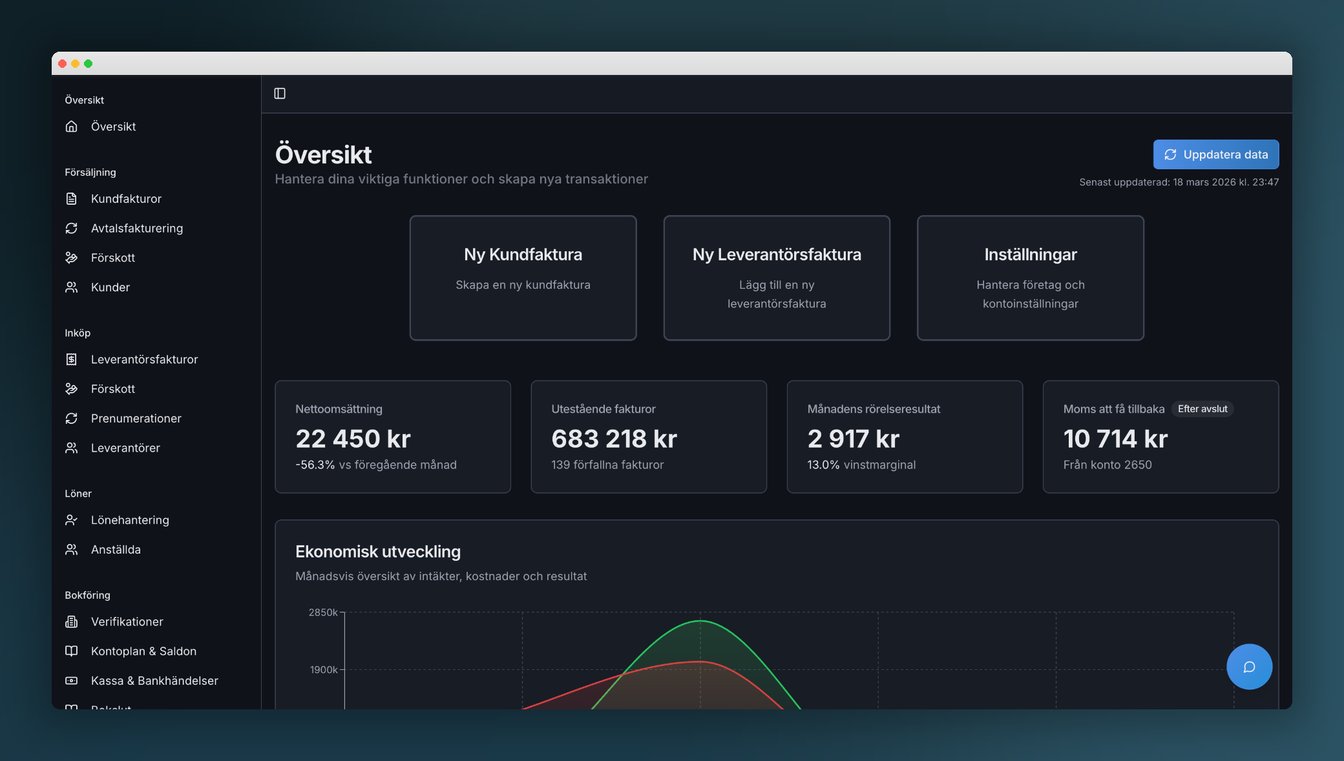Click the home icon beside Översikt in sidebar
This screenshot has width=1344, height=761.
(71, 127)
